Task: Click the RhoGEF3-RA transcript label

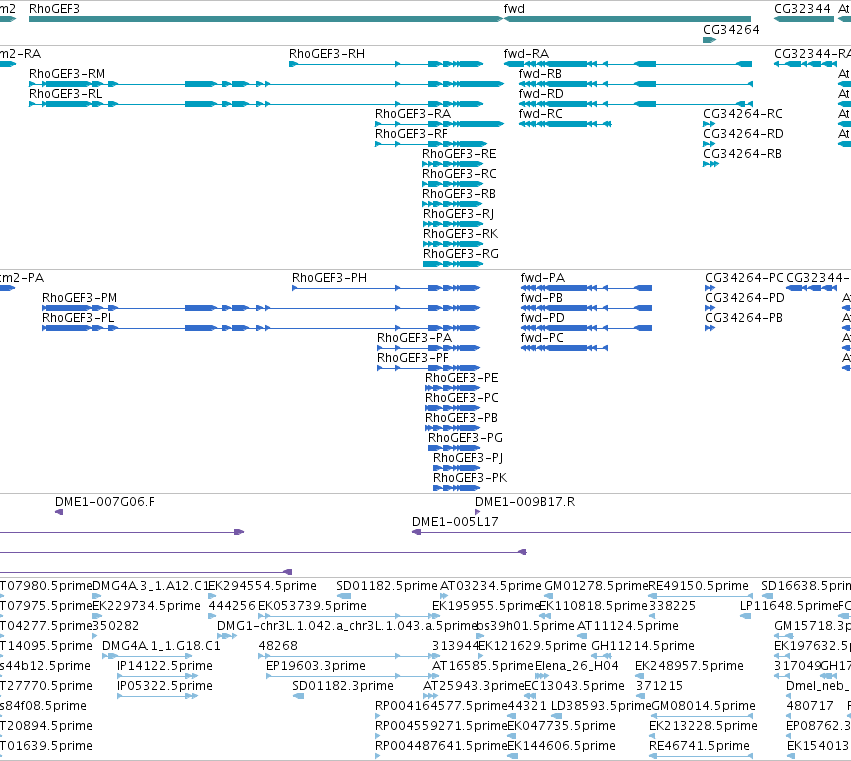Action: pos(413,114)
